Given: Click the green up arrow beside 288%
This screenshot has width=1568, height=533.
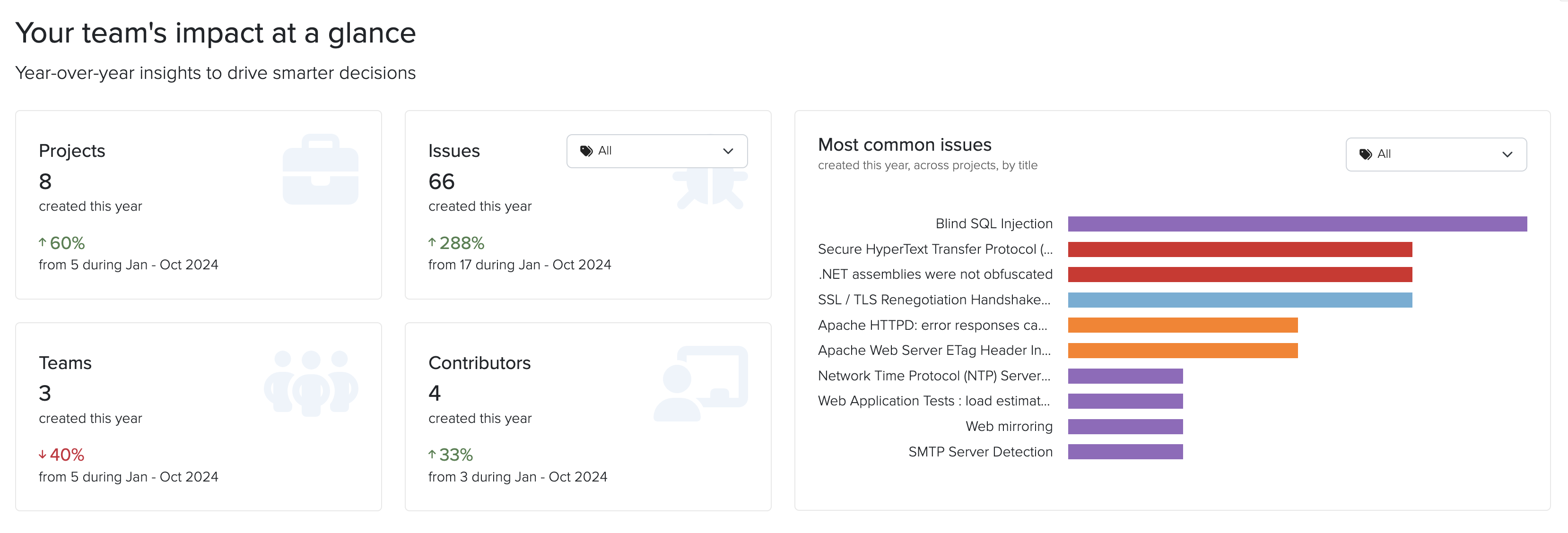Looking at the screenshot, I should click(x=432, y=242).
